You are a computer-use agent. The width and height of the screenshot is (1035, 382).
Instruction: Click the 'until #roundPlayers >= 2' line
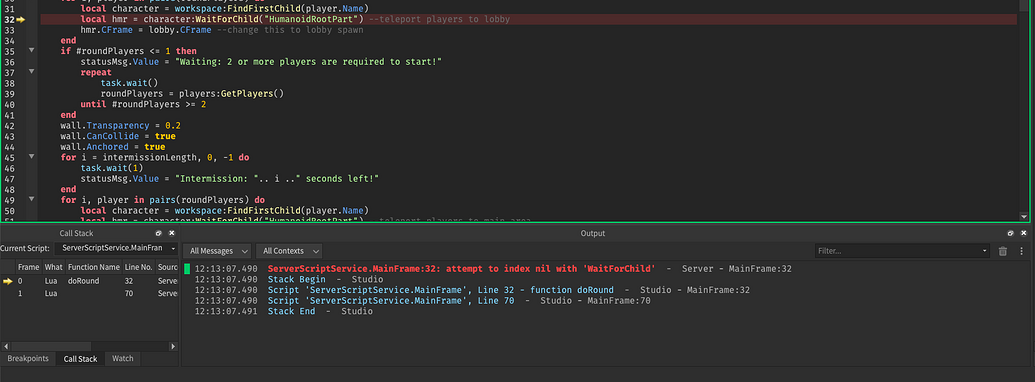pos(143,104)
